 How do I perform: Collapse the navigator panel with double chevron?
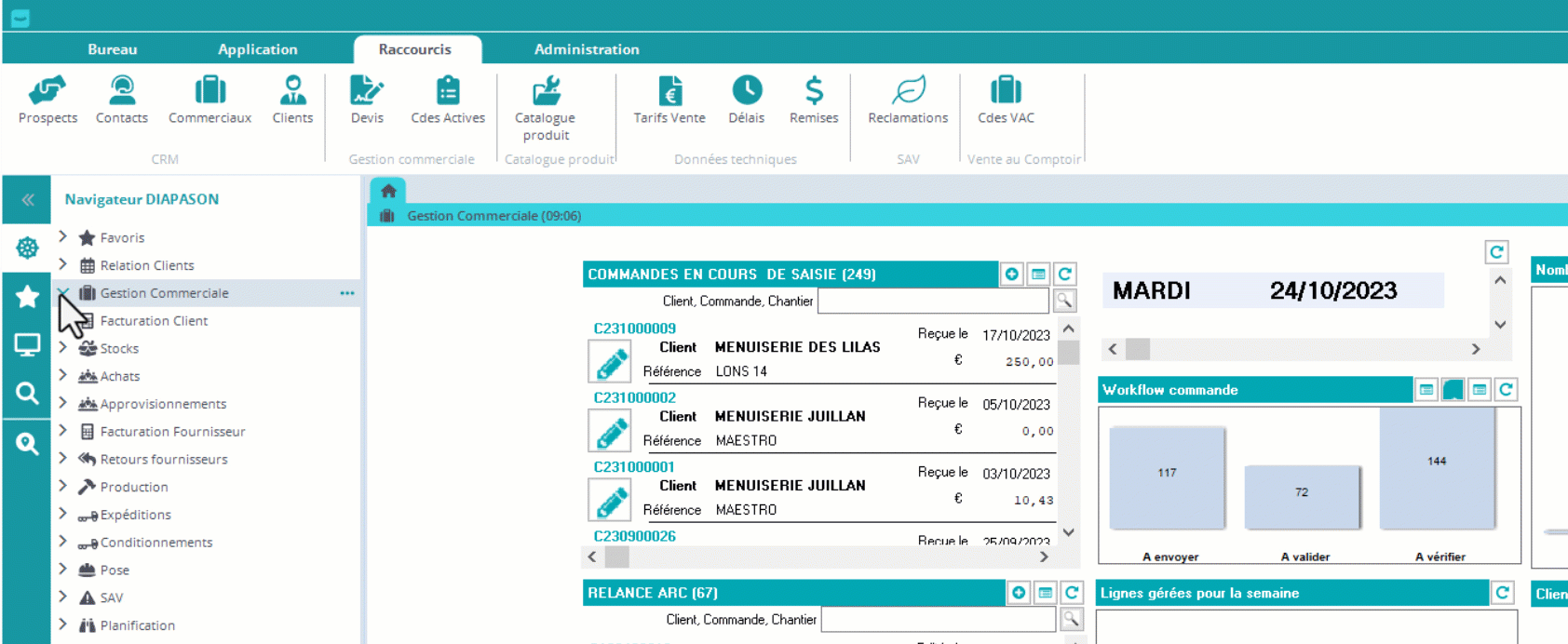(27, 199)
